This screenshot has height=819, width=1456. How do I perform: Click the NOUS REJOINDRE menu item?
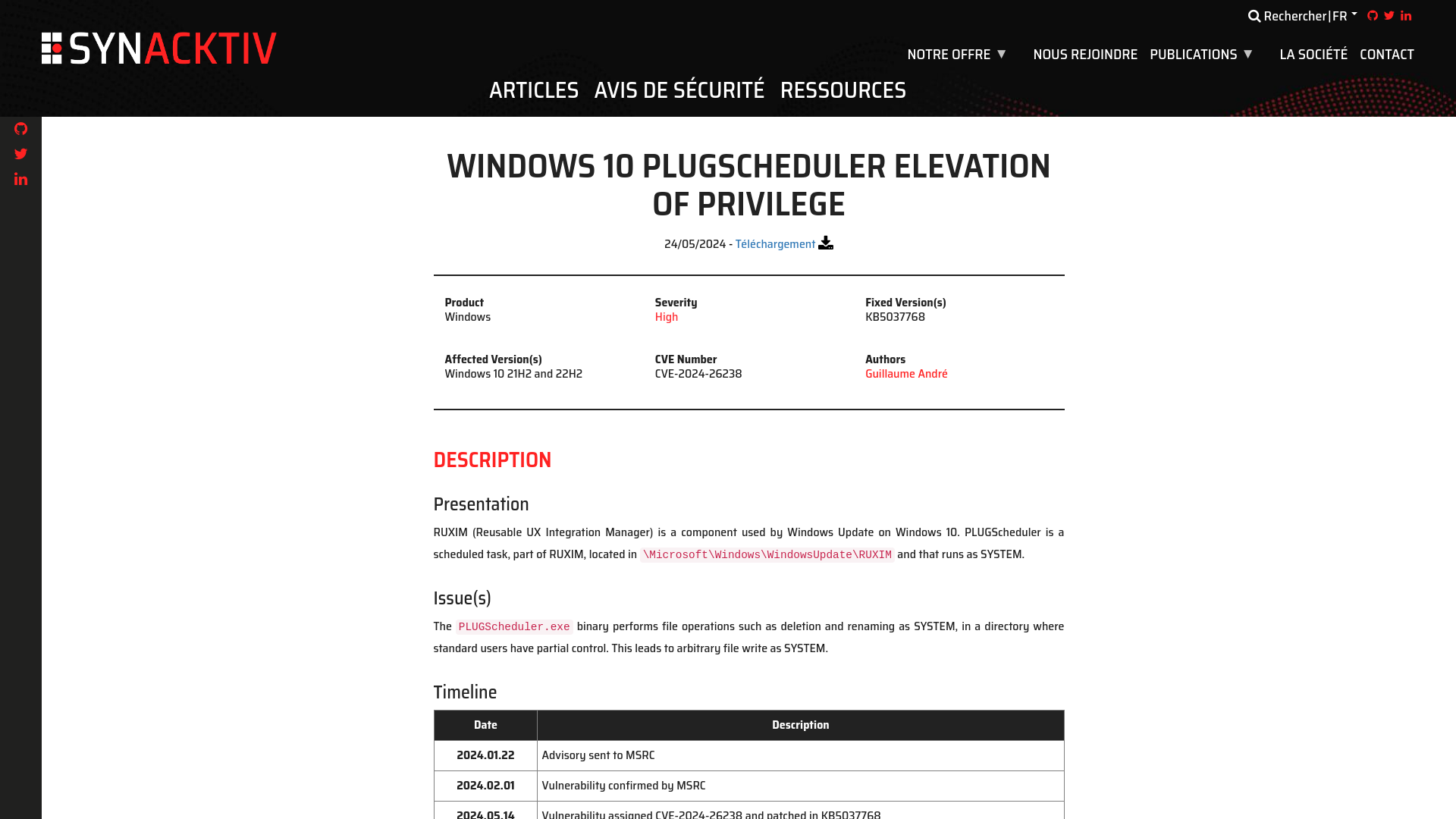coord(1085,53)
